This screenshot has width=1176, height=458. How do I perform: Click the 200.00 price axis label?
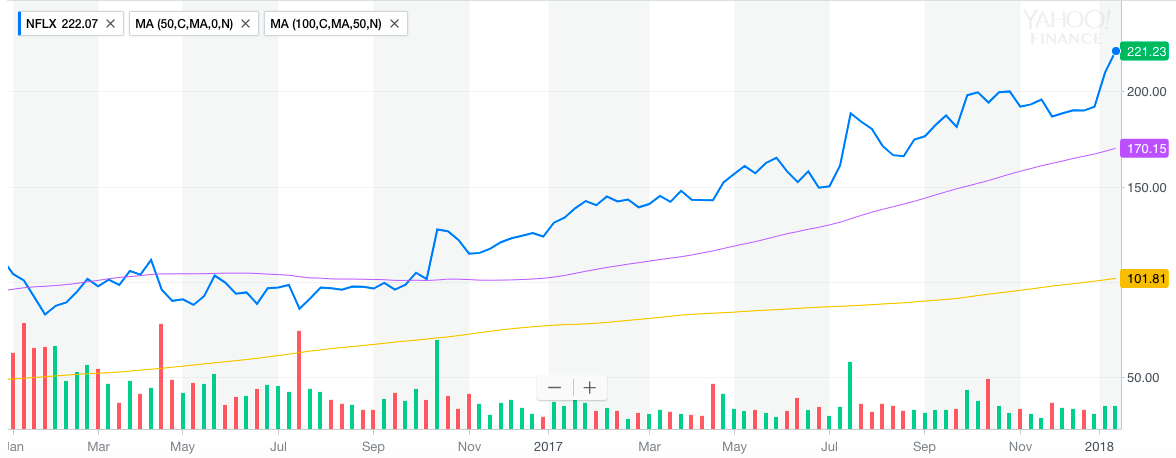point(1146,91)
